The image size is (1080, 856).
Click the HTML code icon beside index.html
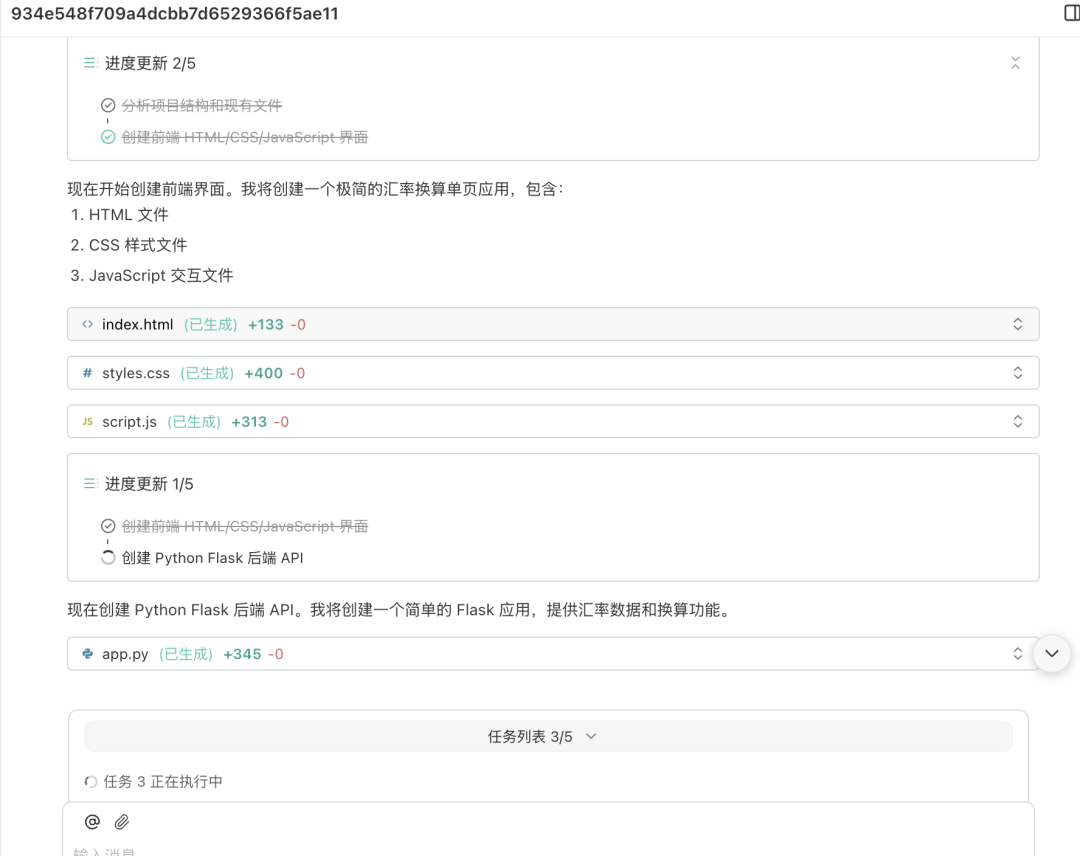tap(88, 324)
